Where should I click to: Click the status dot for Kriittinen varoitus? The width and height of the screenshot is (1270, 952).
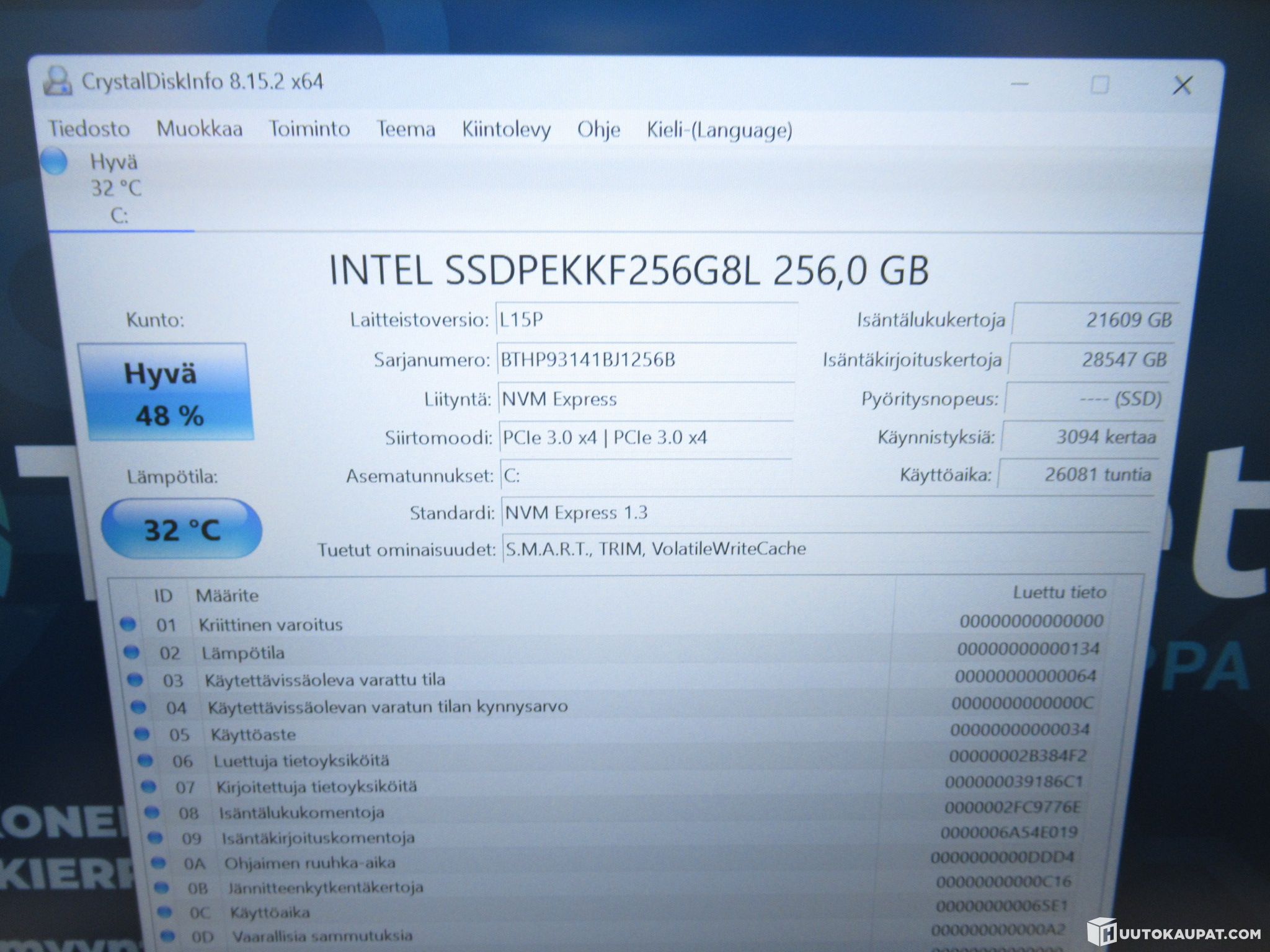pyautogui.click(x=128, y=624)
